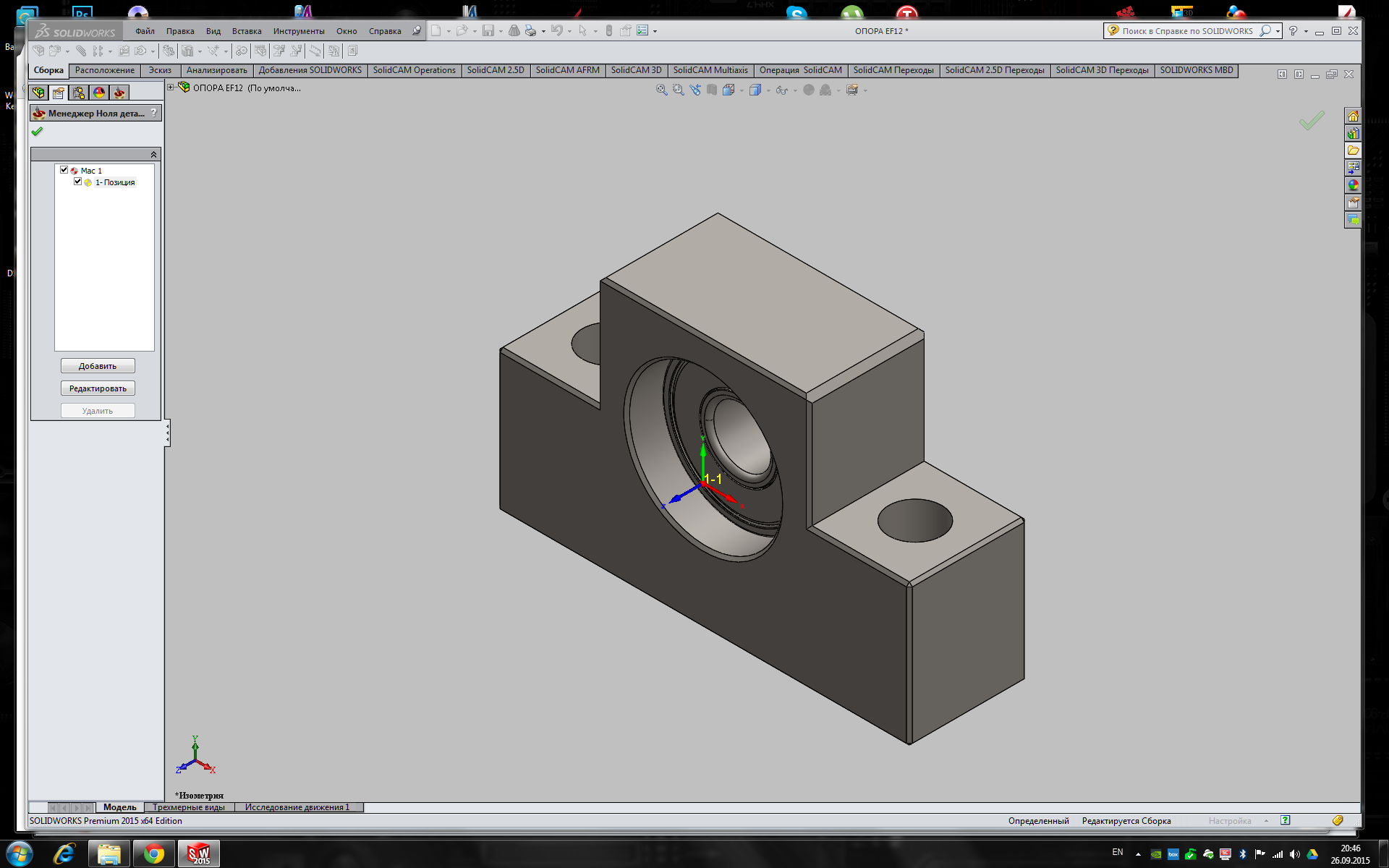1389x868 pixels.
Task: Open Google Chrome from the taskbar
Action: pyautogui.click(x=153, y=854)
